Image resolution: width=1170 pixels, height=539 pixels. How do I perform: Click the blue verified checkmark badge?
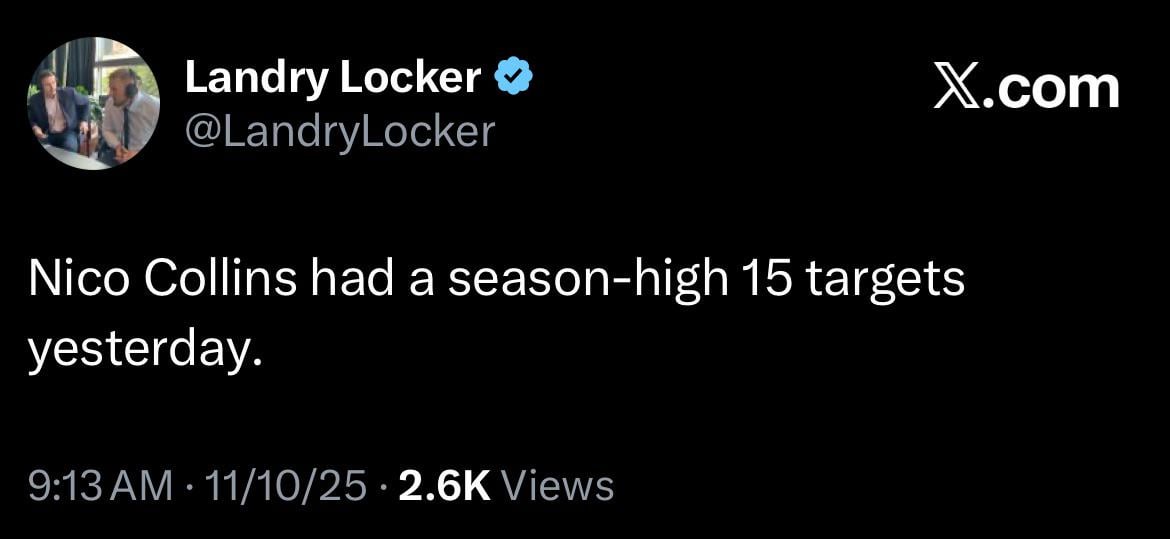[x=514, y=79]
